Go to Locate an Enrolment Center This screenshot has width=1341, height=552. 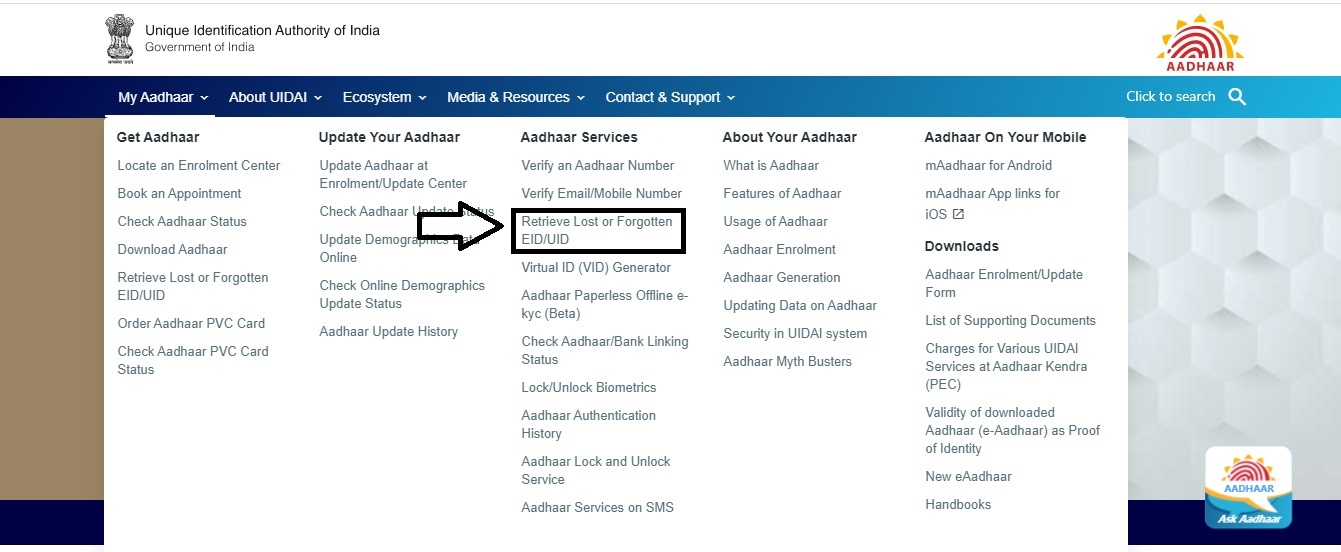pos(199,166)
